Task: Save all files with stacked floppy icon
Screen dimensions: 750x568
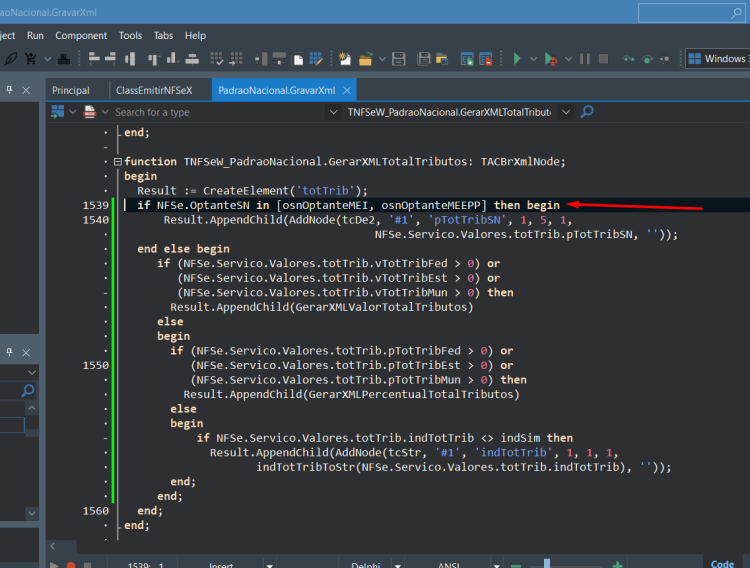Action: pyautogui.click(x=424, y=59)
